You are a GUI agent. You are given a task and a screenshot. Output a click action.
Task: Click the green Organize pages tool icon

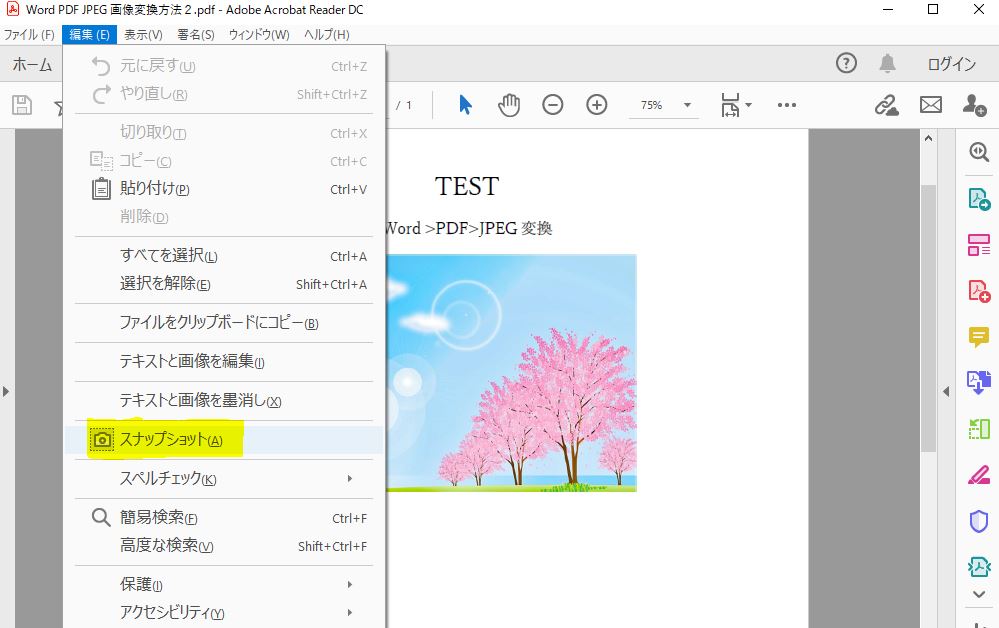(x=979, y=429)
